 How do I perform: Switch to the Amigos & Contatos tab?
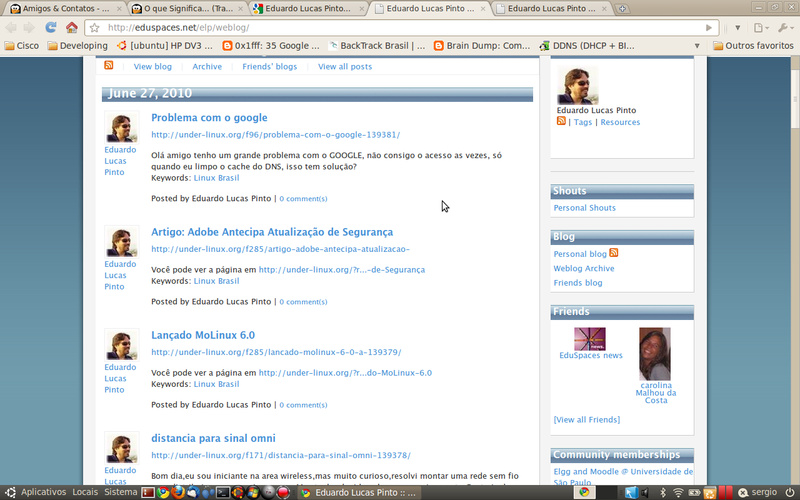(x=66, y=9)
